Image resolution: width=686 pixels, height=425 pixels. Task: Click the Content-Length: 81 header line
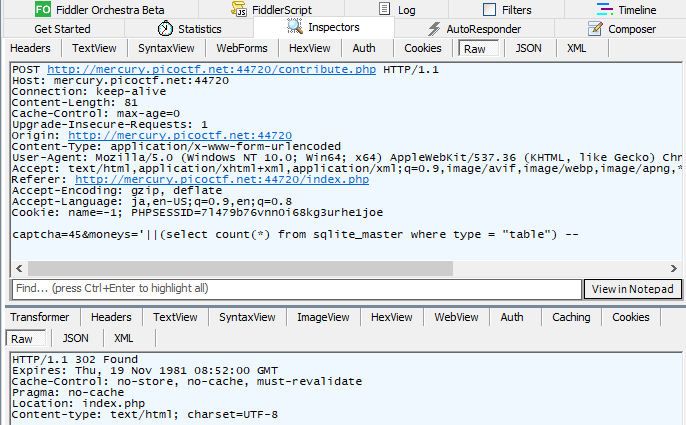(75, 103)
